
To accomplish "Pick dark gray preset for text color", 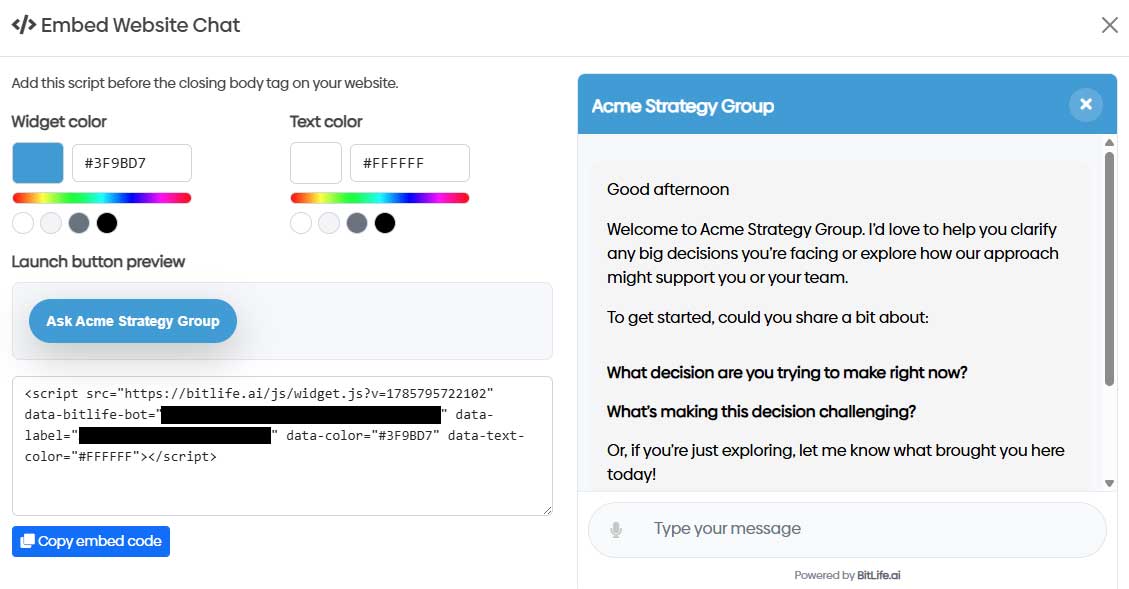I will coord(357,223).
